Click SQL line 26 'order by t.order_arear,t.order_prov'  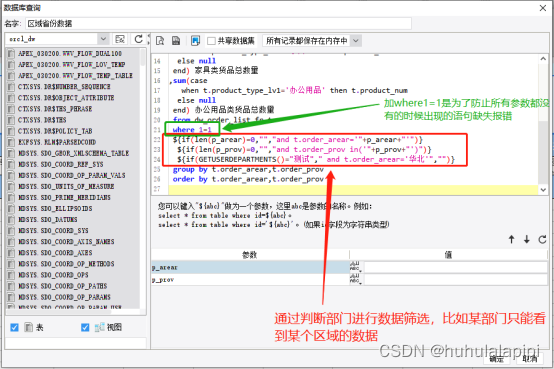pos(248,179)
